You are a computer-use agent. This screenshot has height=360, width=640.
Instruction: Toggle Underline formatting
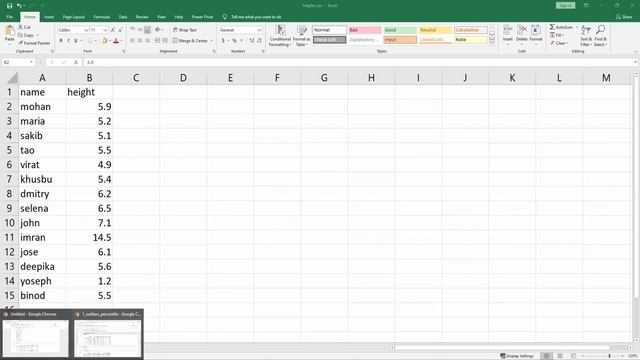[76, 41]
